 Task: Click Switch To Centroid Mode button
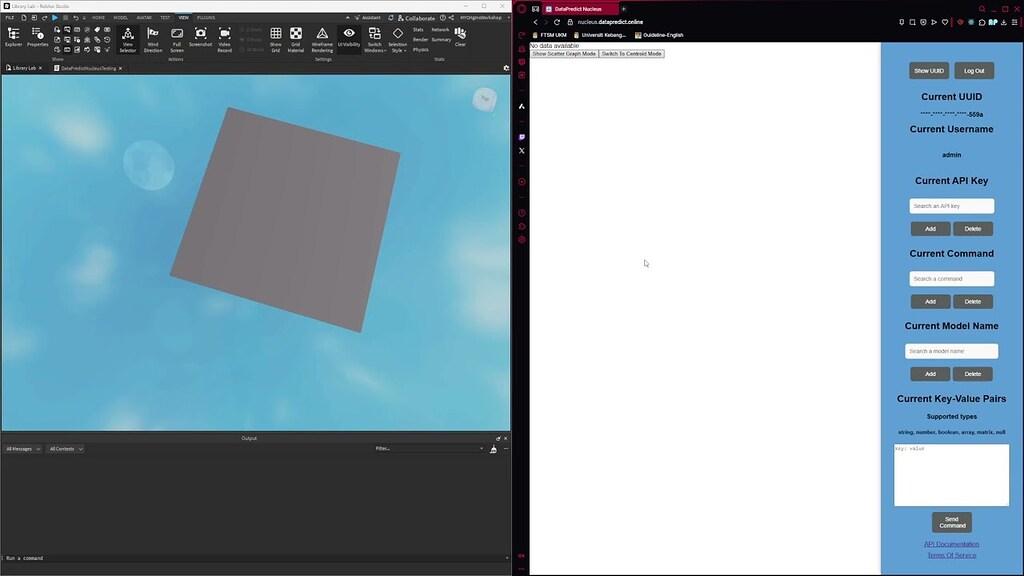[632, 54]
